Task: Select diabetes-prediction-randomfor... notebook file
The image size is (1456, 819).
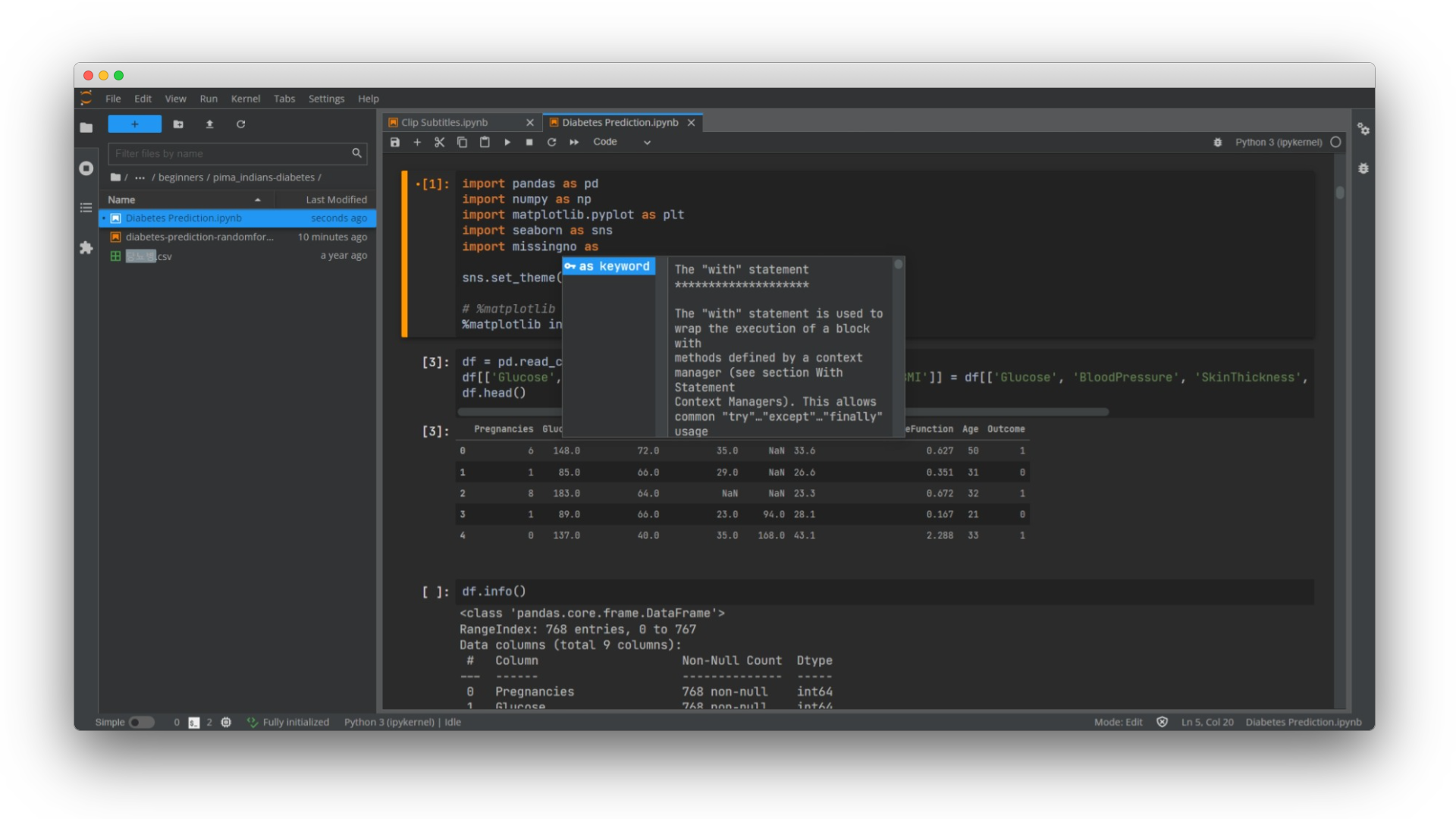Action: (x=238, y=237)
